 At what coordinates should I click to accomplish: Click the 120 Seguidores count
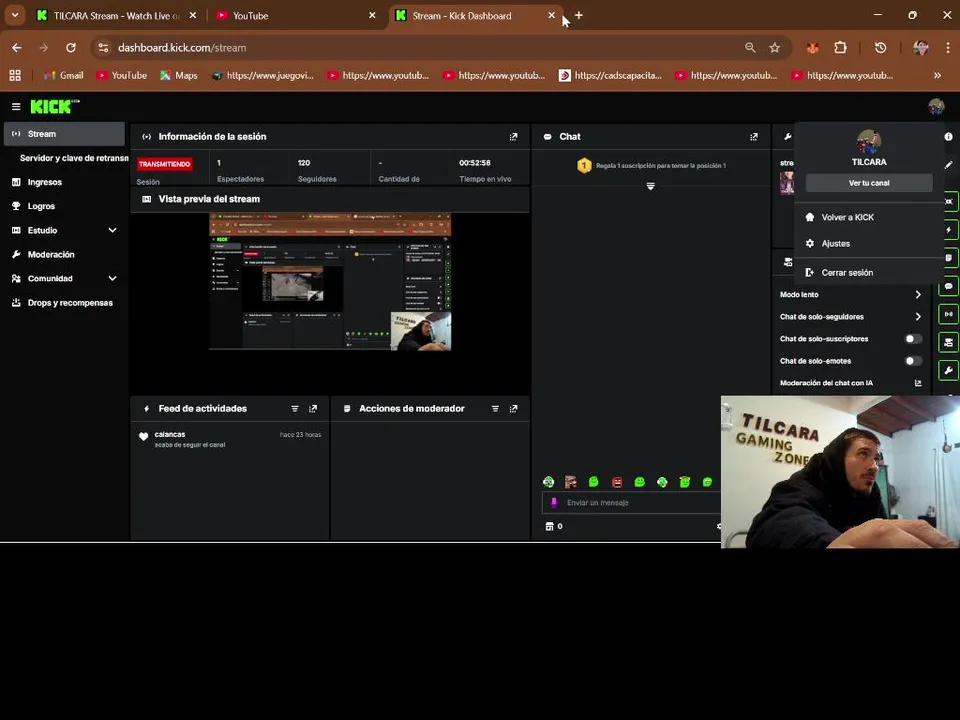pyautogui.click(x=304, y=163)
